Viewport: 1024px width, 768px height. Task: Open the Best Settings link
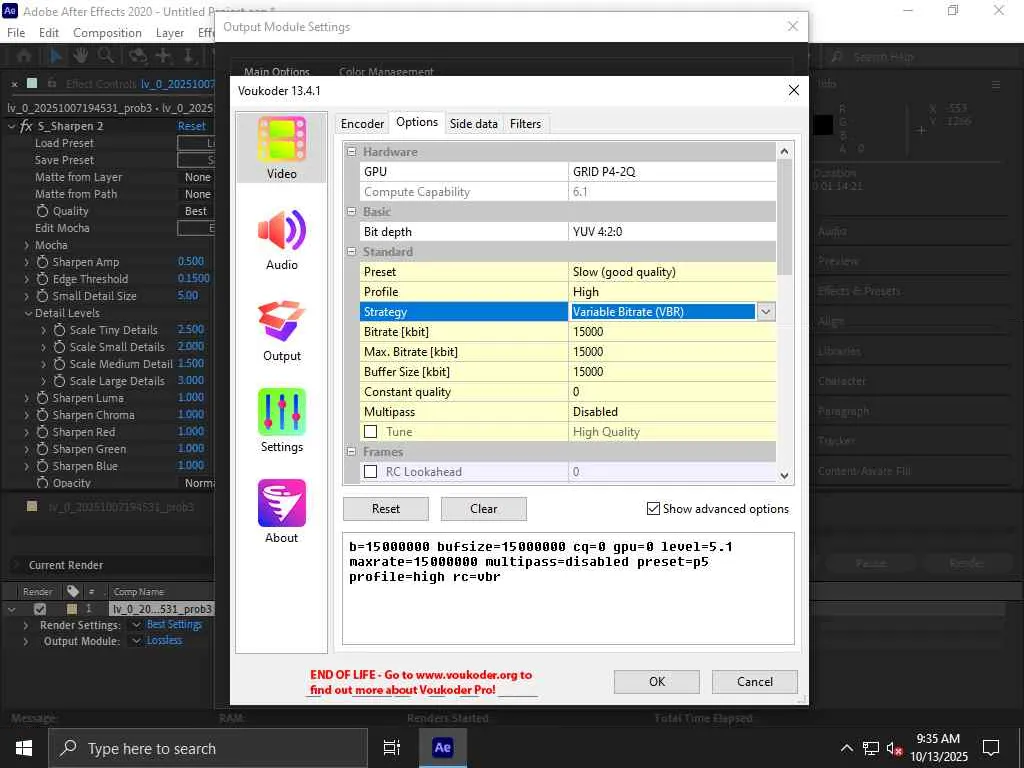174,625
